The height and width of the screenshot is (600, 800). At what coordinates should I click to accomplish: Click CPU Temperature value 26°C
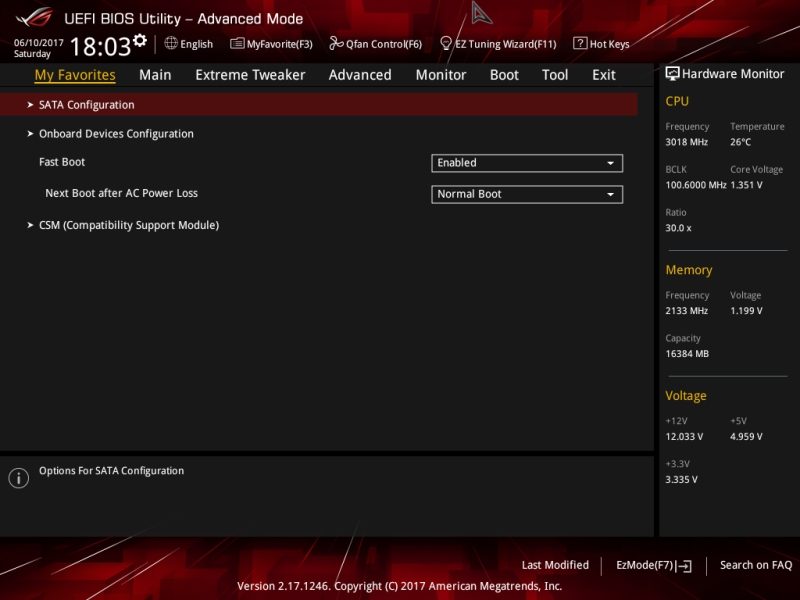[740, 142]
